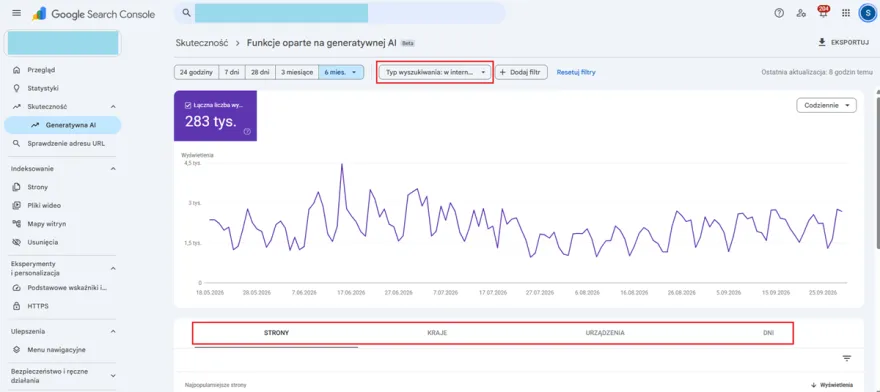This screenshot has height=392, width=880.
Task: Open the account avatar S
Action: tap(868, 13)
